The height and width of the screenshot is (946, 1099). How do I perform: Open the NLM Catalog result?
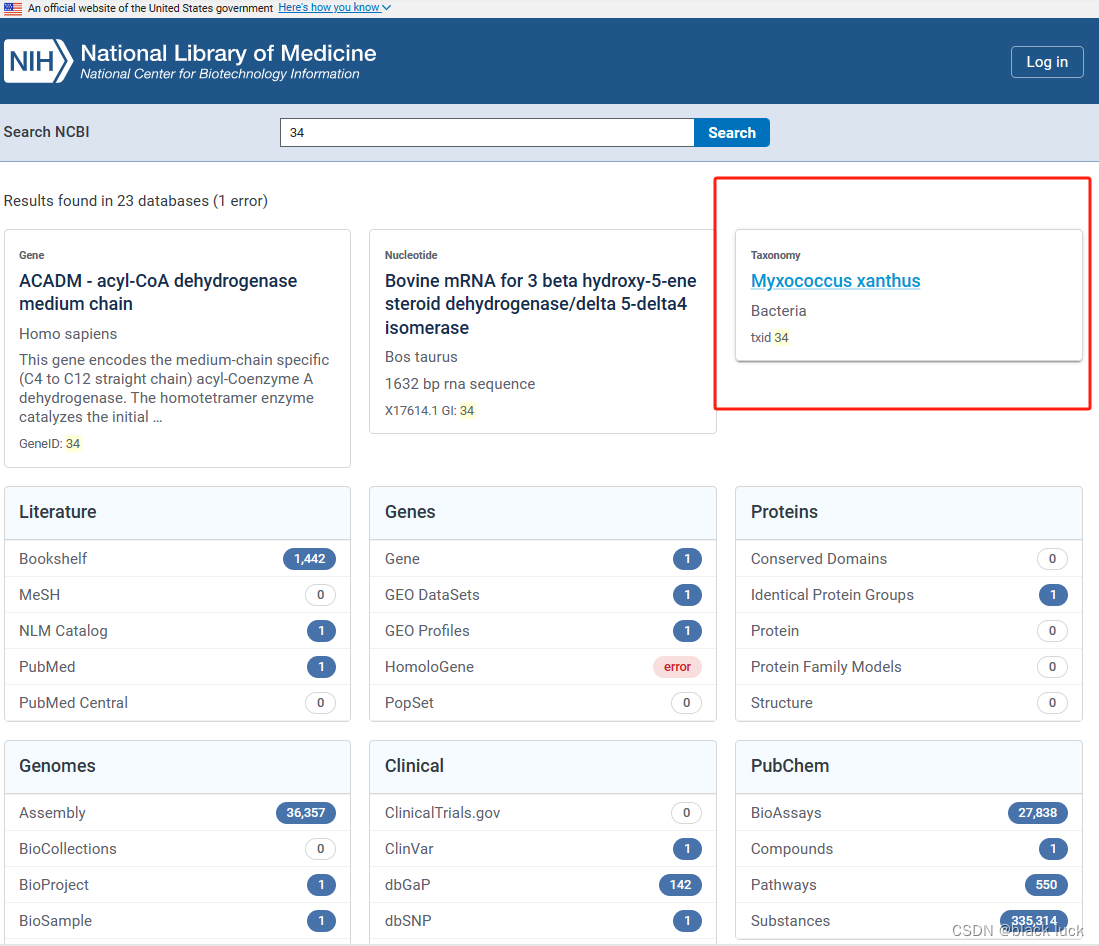177,631
